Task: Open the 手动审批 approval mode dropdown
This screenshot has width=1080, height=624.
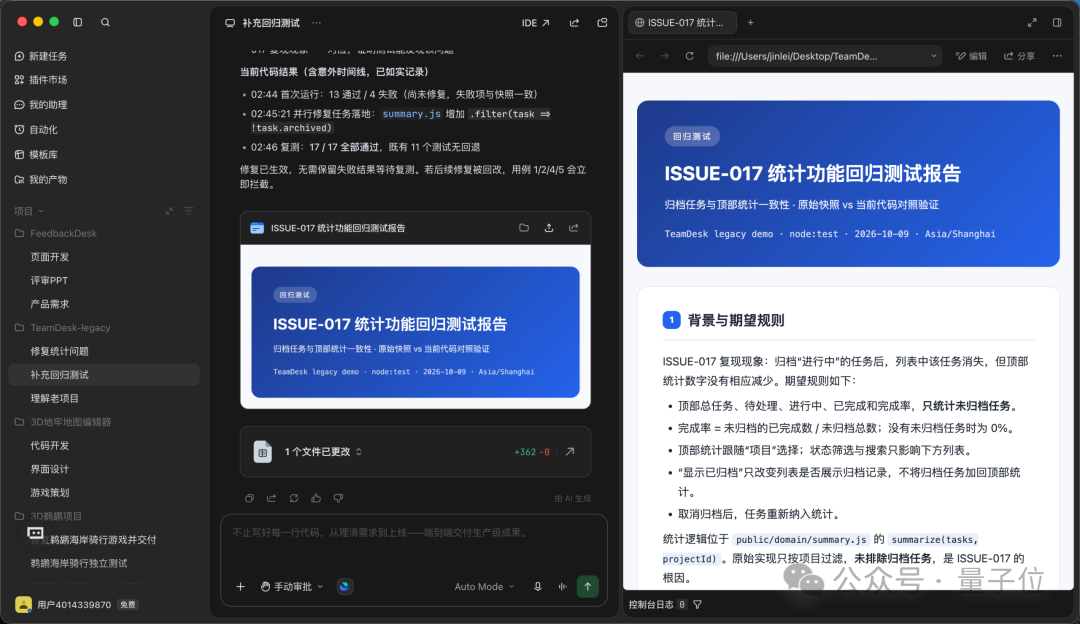Action: pyautogui.click(x=292, y=587)
